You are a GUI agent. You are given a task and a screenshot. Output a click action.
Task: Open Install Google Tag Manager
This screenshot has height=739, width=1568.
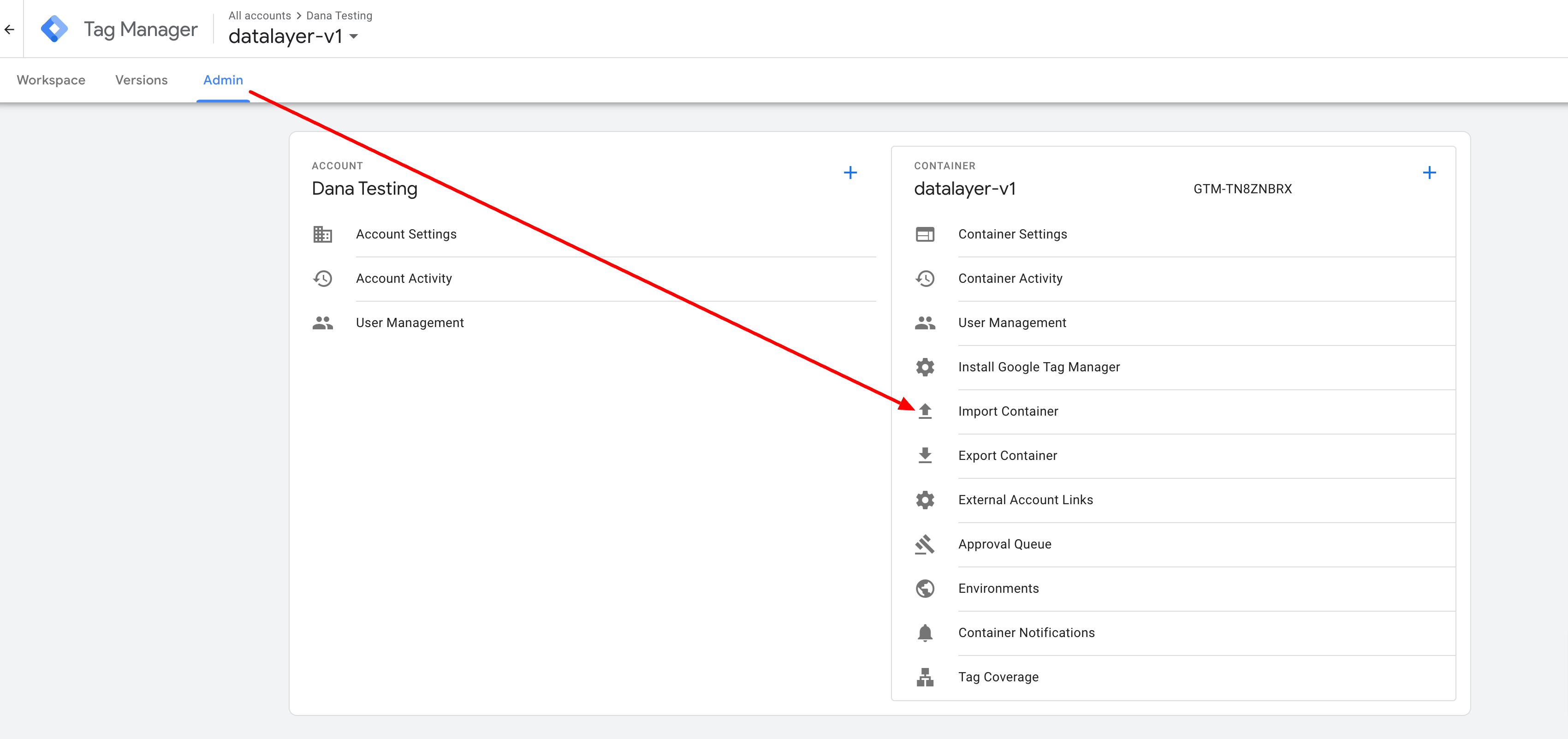pos(1039,367)
